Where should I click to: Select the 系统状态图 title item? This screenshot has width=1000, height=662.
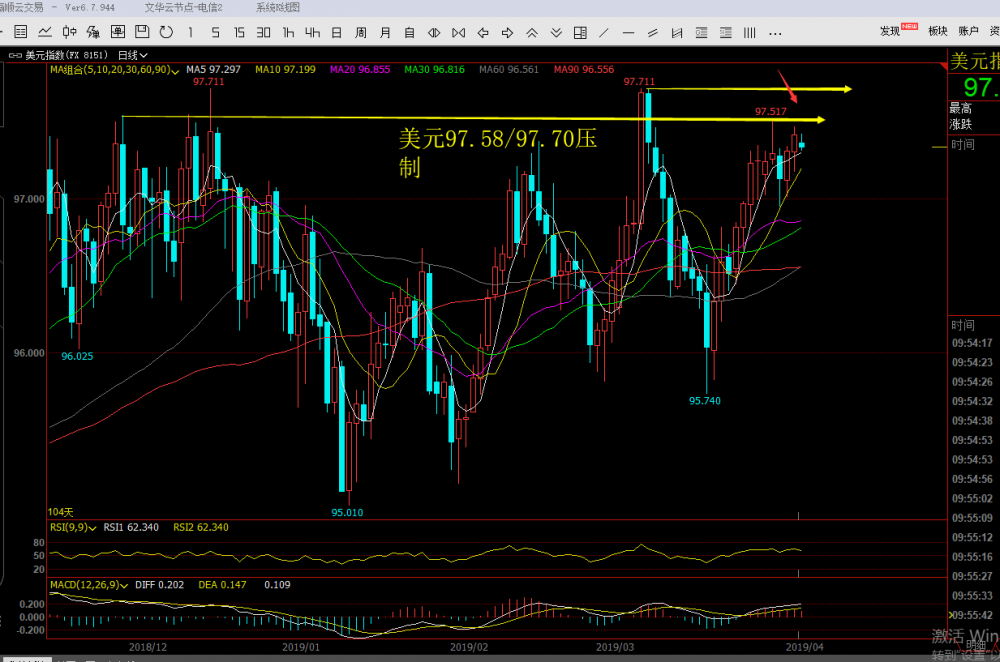coord(277,8)
